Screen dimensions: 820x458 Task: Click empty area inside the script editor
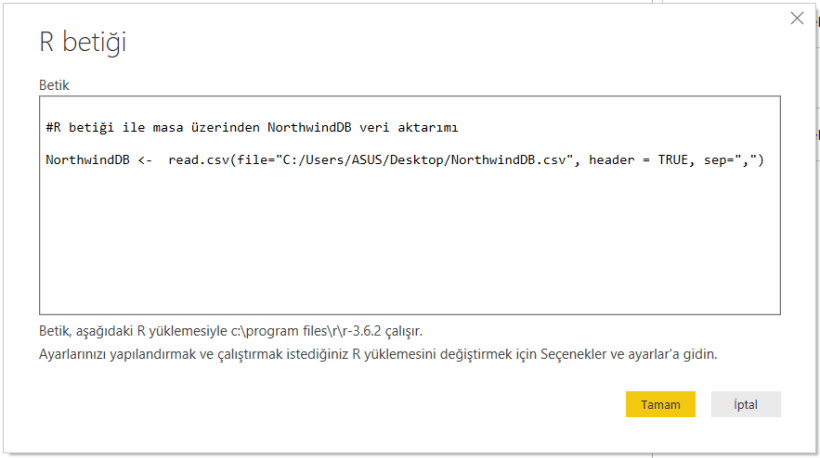[x=400, y=250]
